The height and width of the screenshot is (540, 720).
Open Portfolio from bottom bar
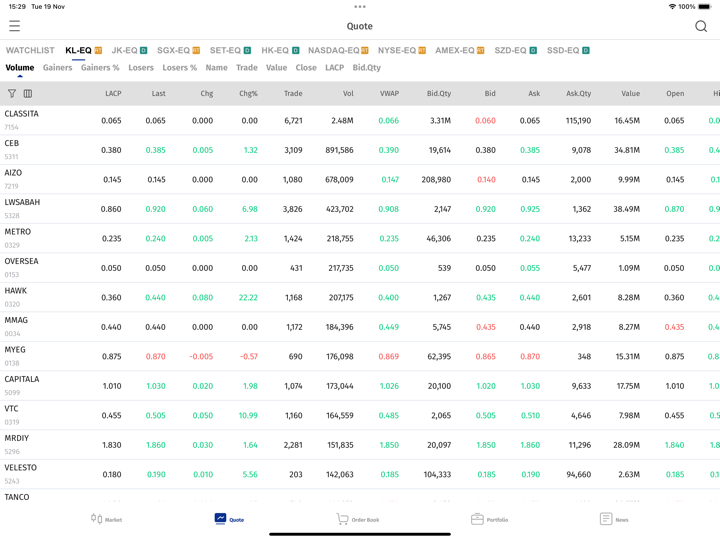(489, 519)
